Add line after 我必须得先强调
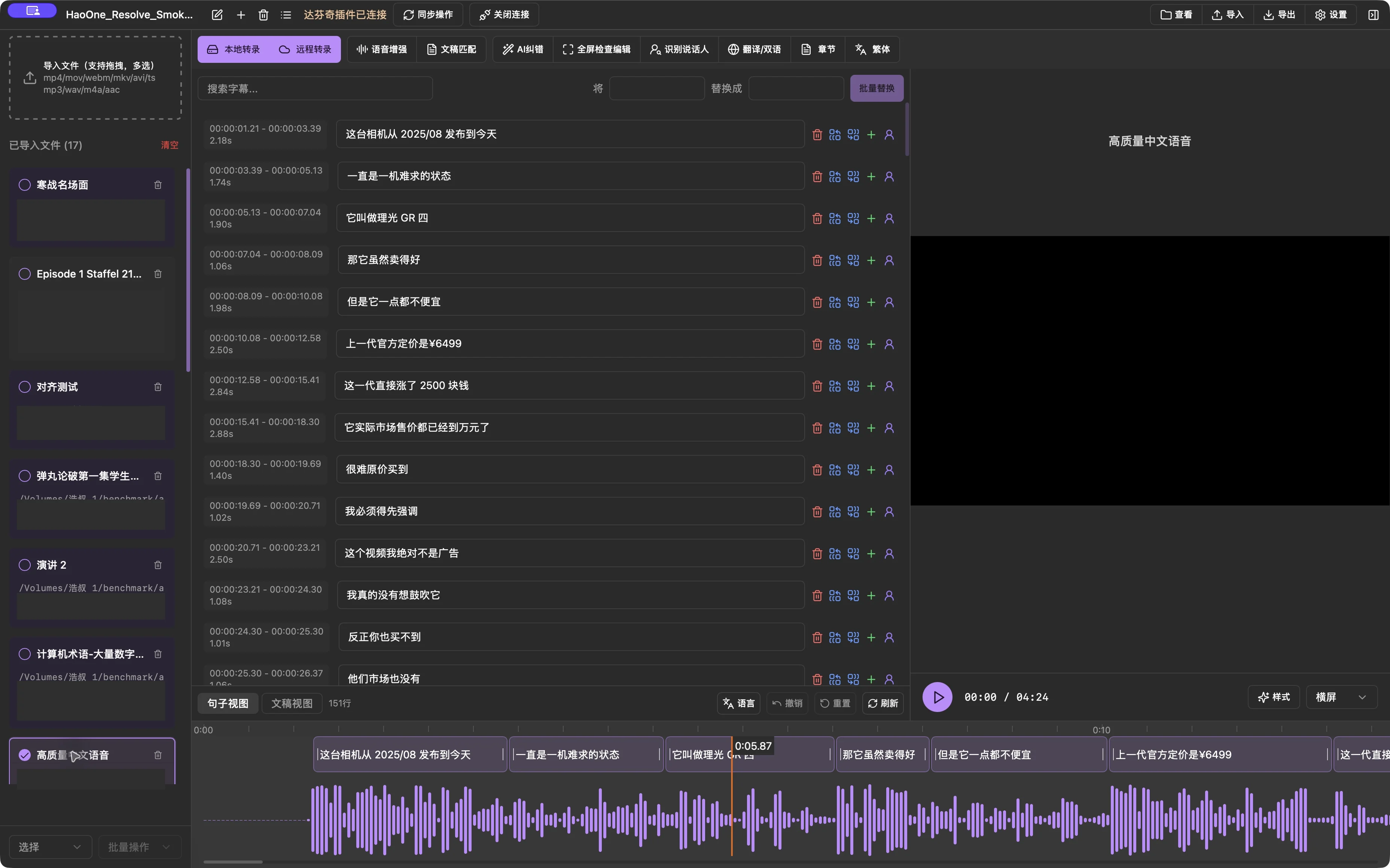The image size is (1390, 868). (x=871, y=511)
